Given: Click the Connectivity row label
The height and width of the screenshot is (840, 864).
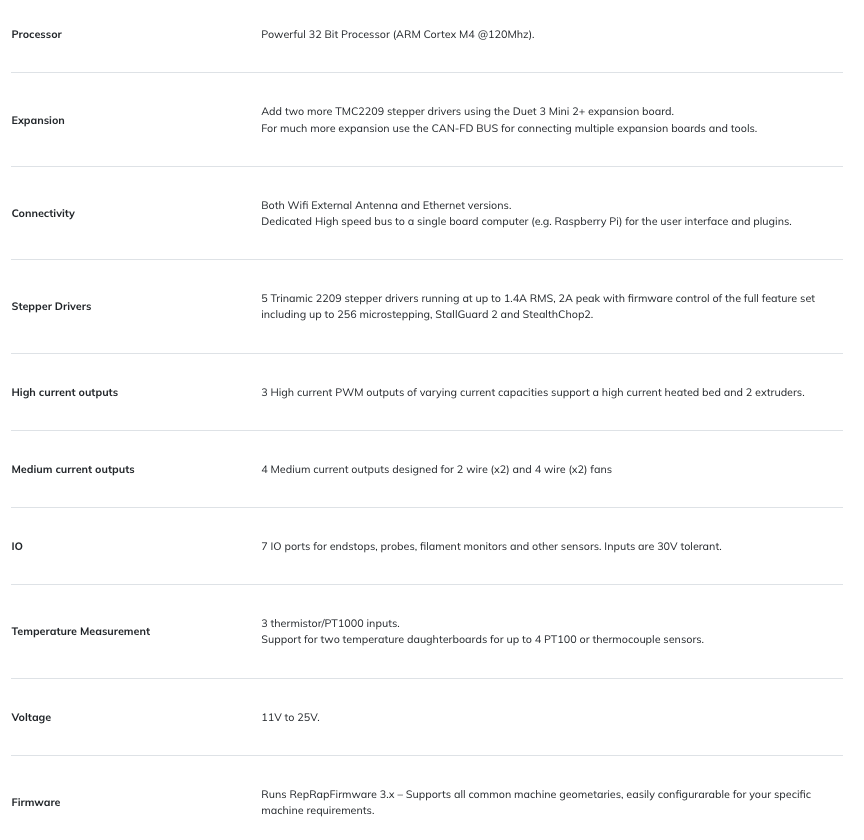Looking at the screenshot, I should pos(43,213).
